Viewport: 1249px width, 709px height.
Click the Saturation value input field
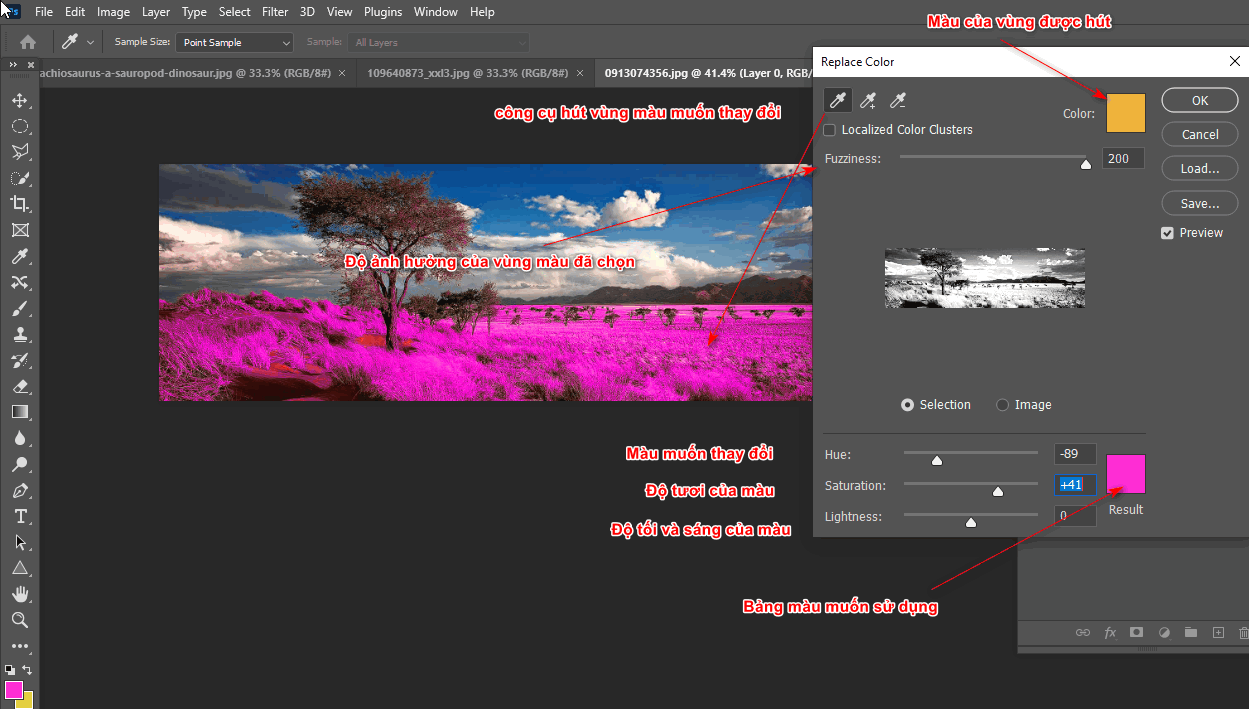(1074, 484)
